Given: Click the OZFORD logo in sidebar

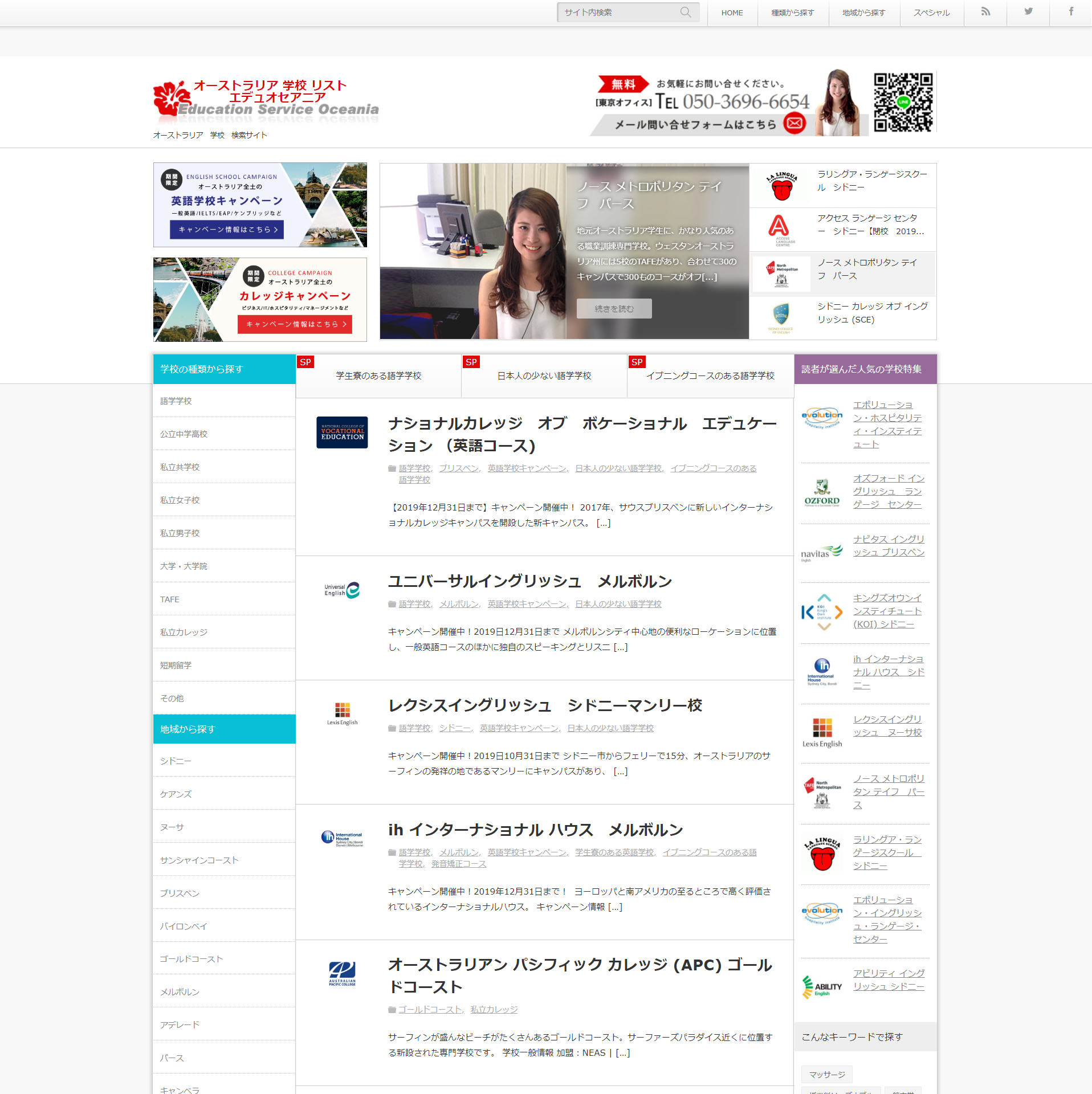Looking at the screenshot, I should point(822,493).
